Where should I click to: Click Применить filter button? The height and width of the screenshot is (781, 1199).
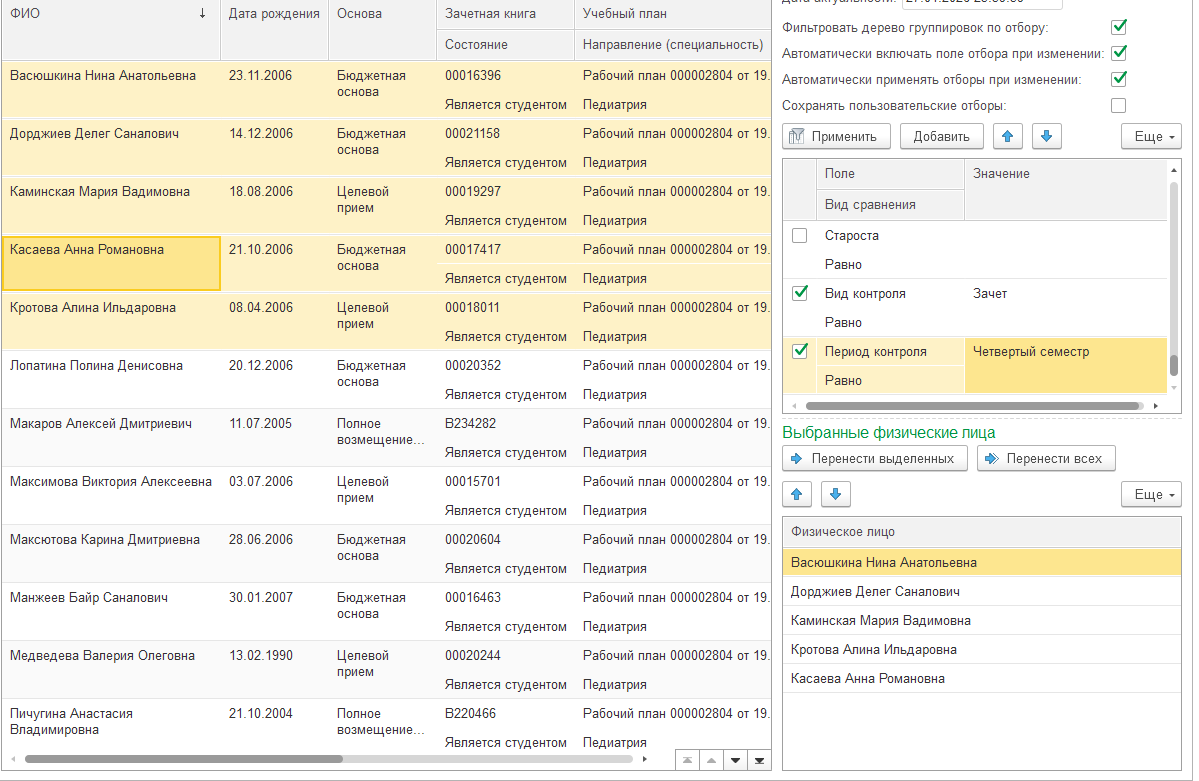[834, 136]
